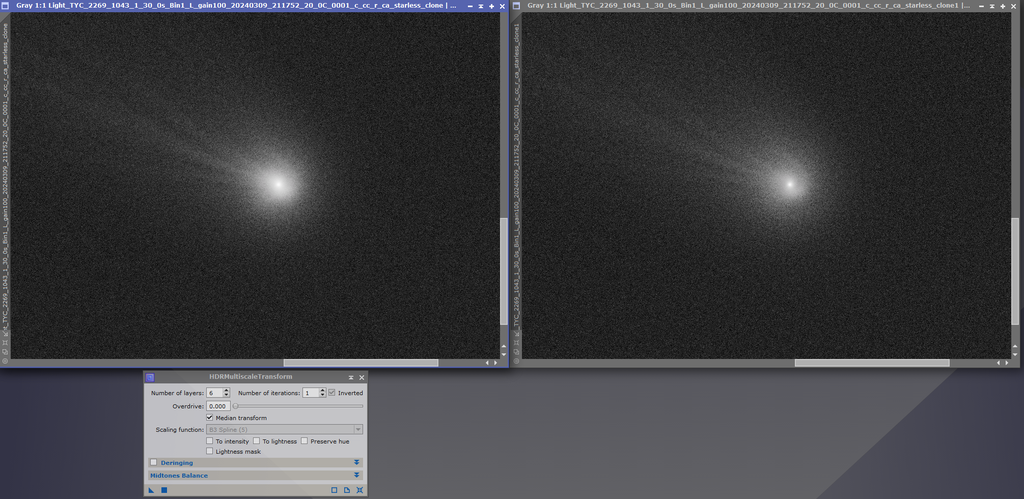
Task: Click scroll-right arrow in left window bottom bar
Action: pyautogui.click(x=495, y=362)
